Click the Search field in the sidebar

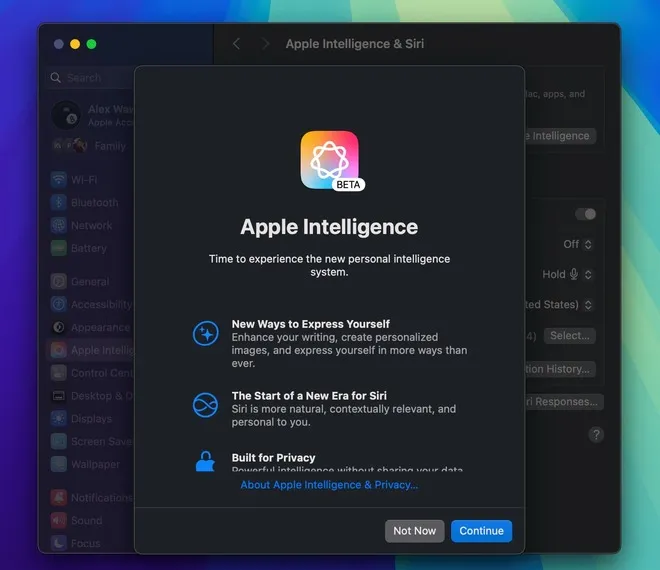[90, 78]
